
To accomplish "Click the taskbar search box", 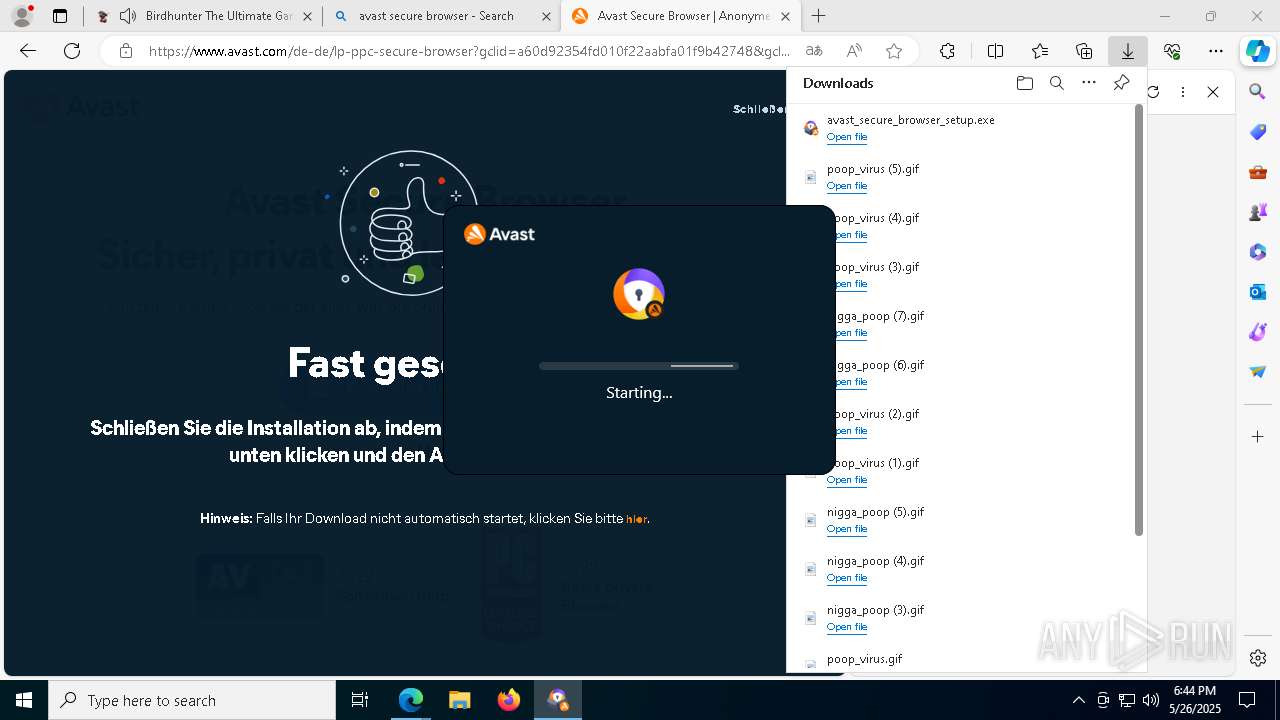I will pyautogui.click(x=192, y=700).
